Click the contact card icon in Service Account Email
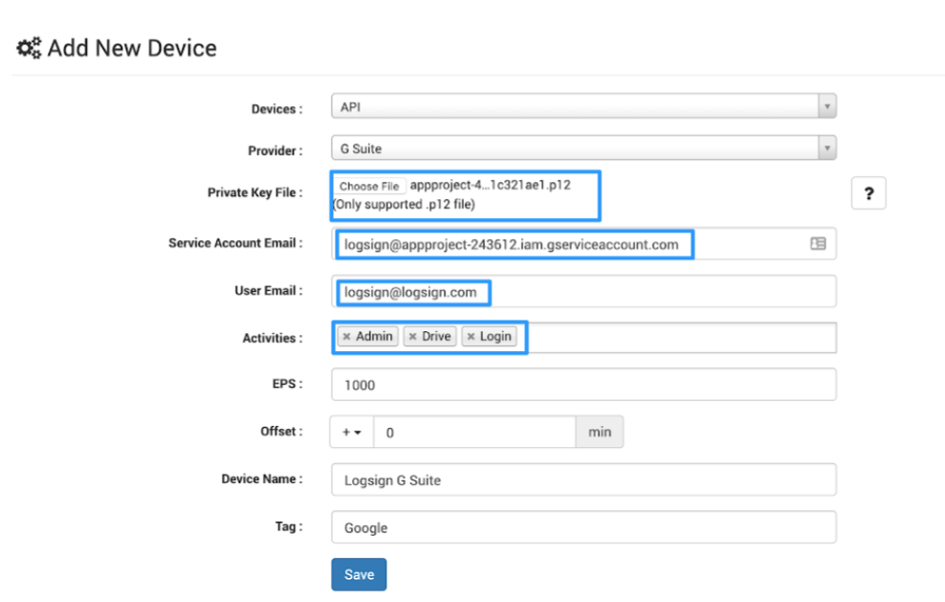The height and width of the screenshot is (602, 945). click(x=818, y=243)
